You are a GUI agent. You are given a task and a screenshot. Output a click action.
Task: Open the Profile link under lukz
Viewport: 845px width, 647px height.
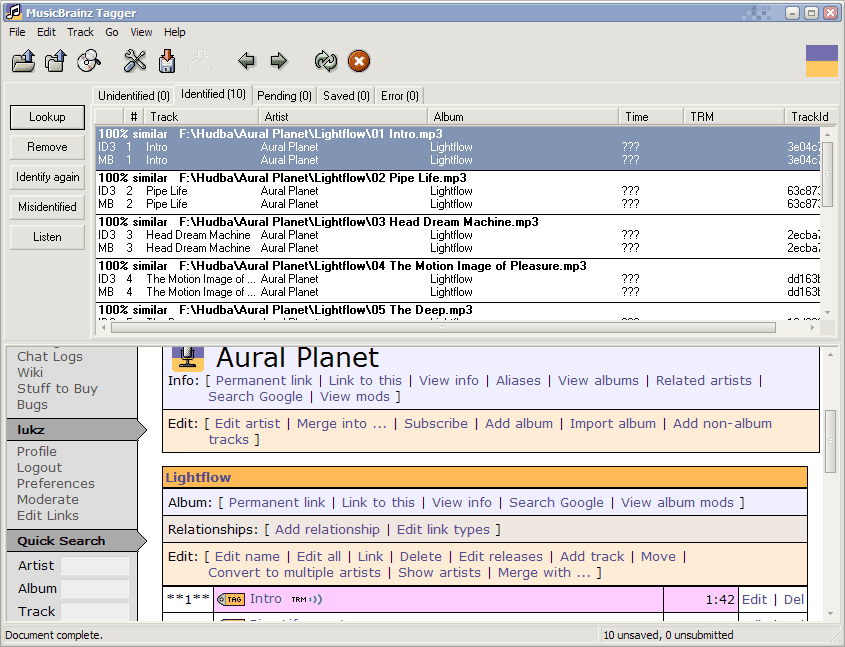click(37, 451)
